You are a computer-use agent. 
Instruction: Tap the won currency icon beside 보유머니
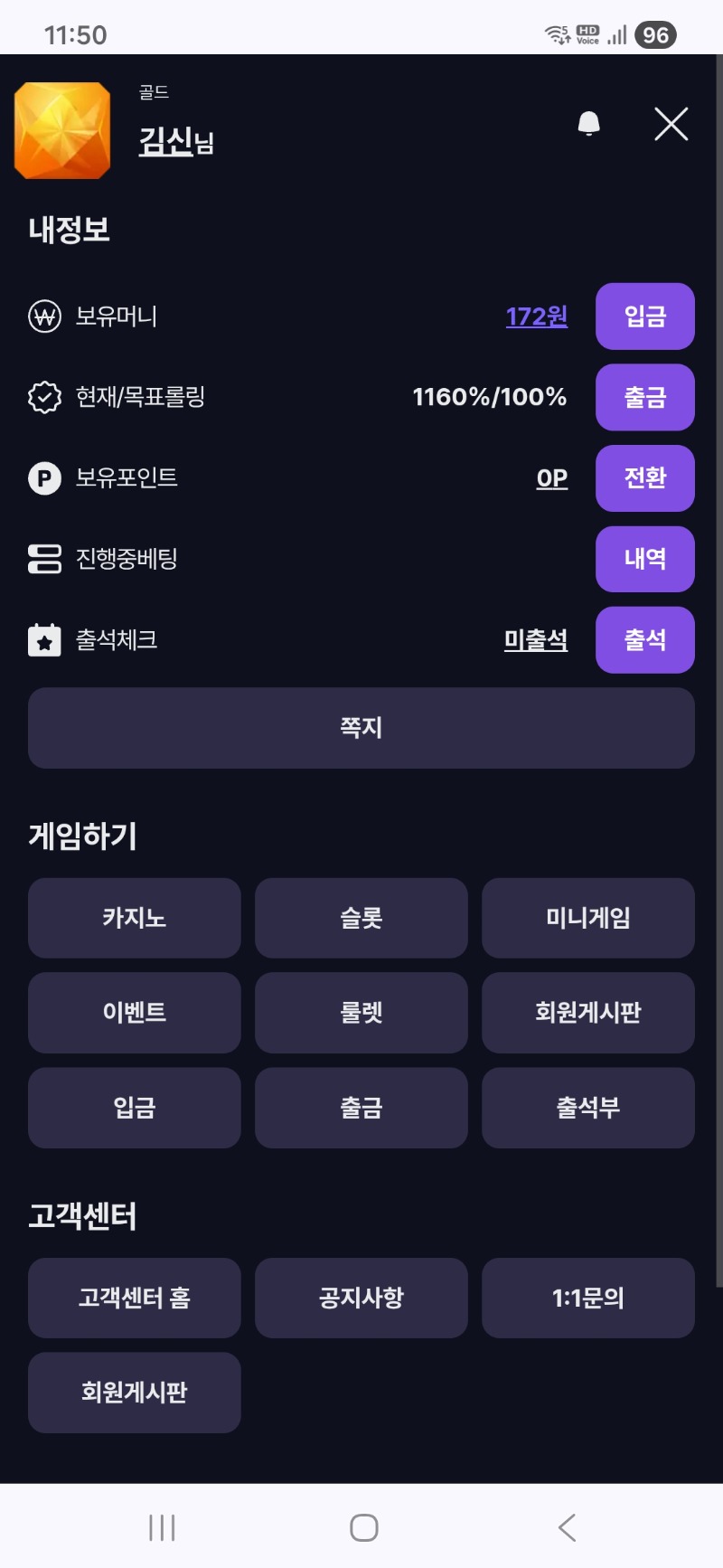coord(44,316)
